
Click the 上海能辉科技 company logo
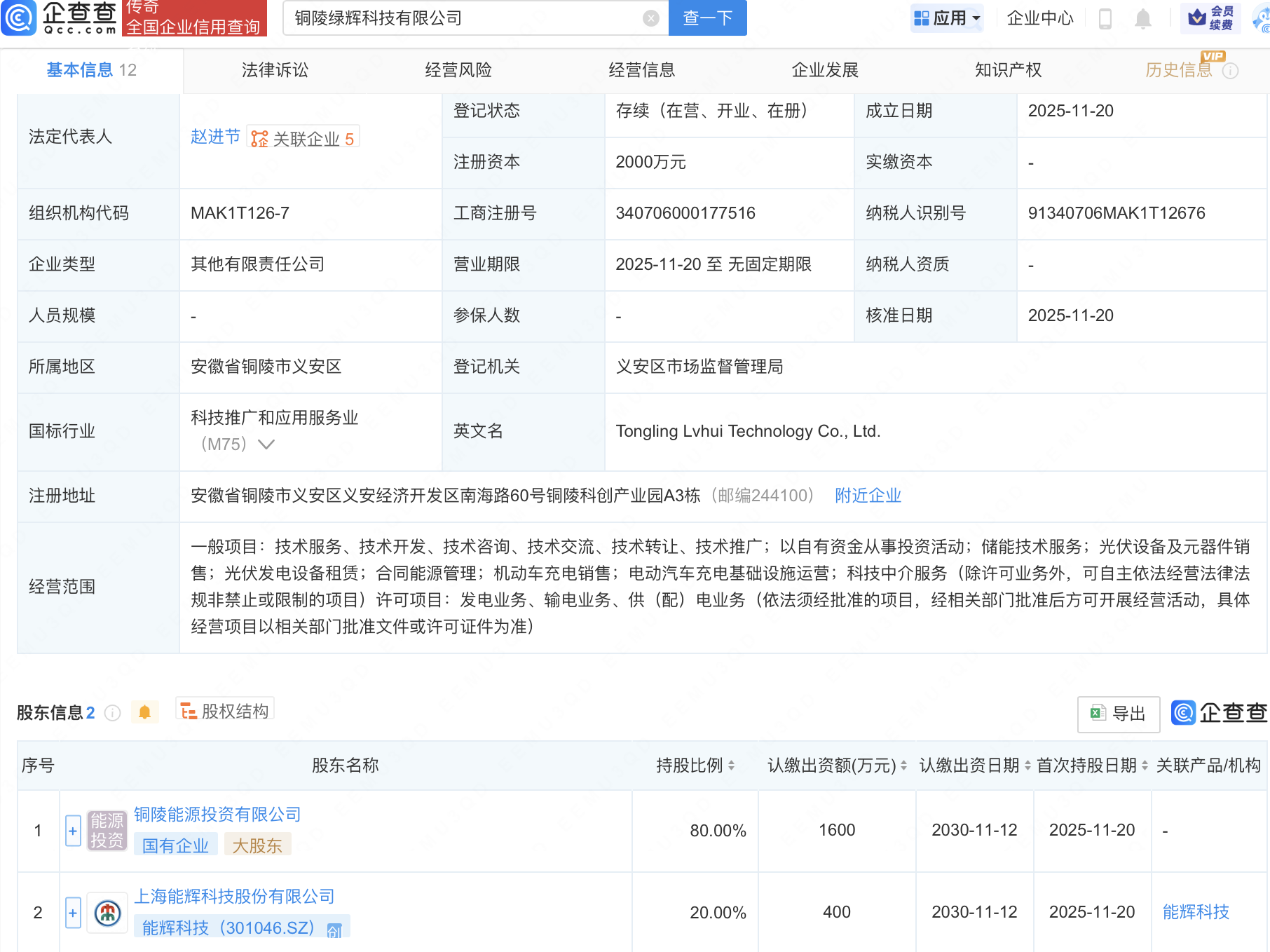click(x=107, y=913)
